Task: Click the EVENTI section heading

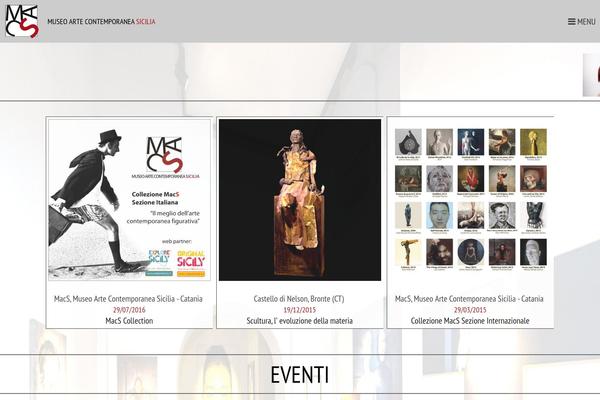Action: click(300, 375)
